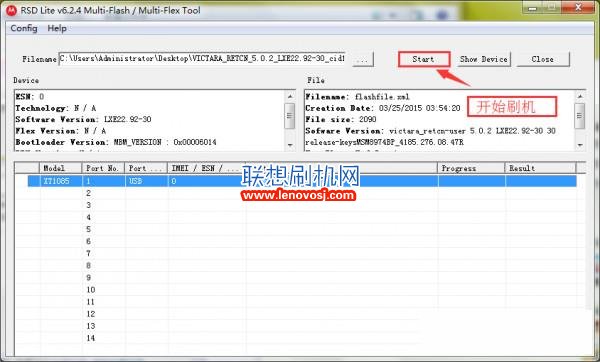Click the Device panel scrollbar thumb
Screen dimensions: 600x362
pos(290,116)
